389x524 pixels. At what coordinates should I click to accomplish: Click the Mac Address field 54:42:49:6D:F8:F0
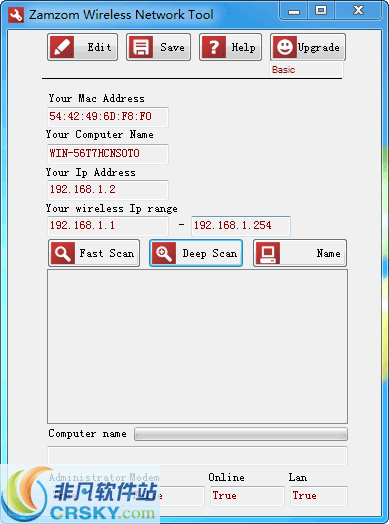(108, 117)
